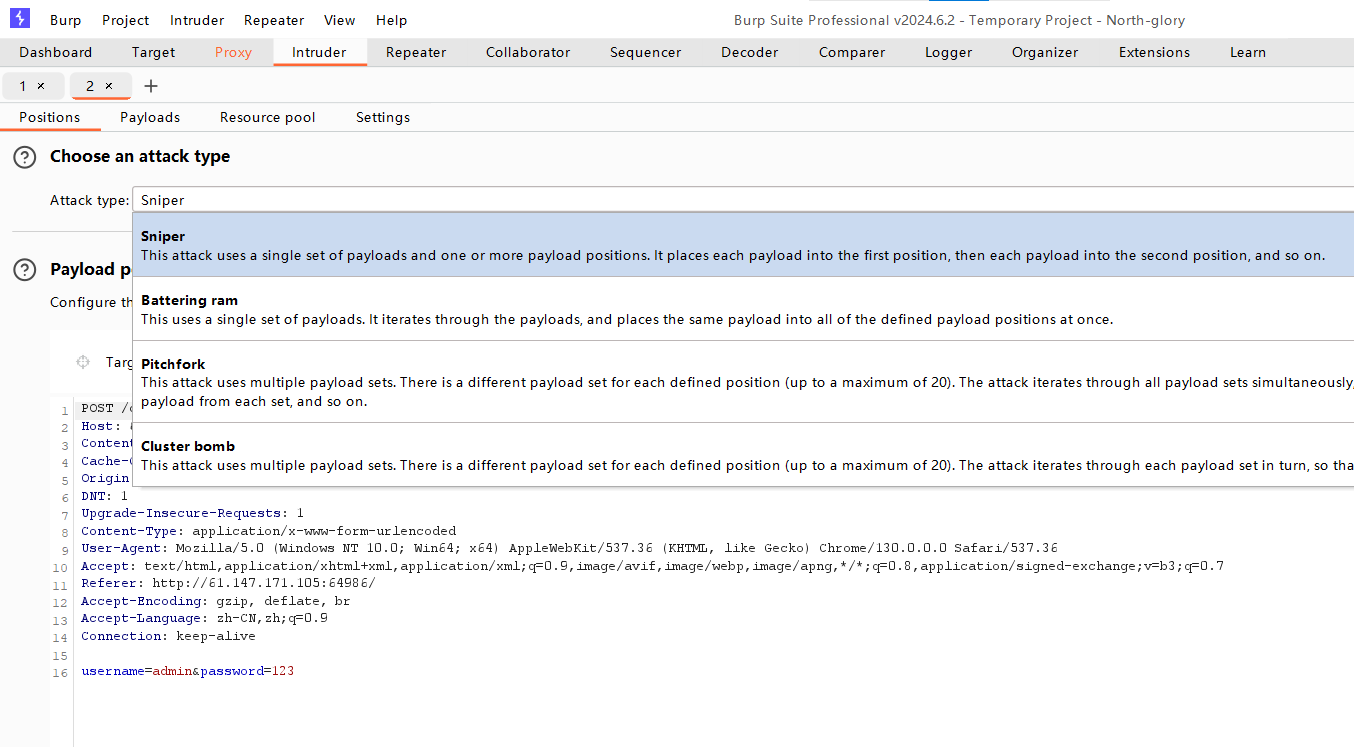The height and width of the screenshot is (747, 1354).
Task: Switch to the Target tab
Action: (x=153, y=53)
